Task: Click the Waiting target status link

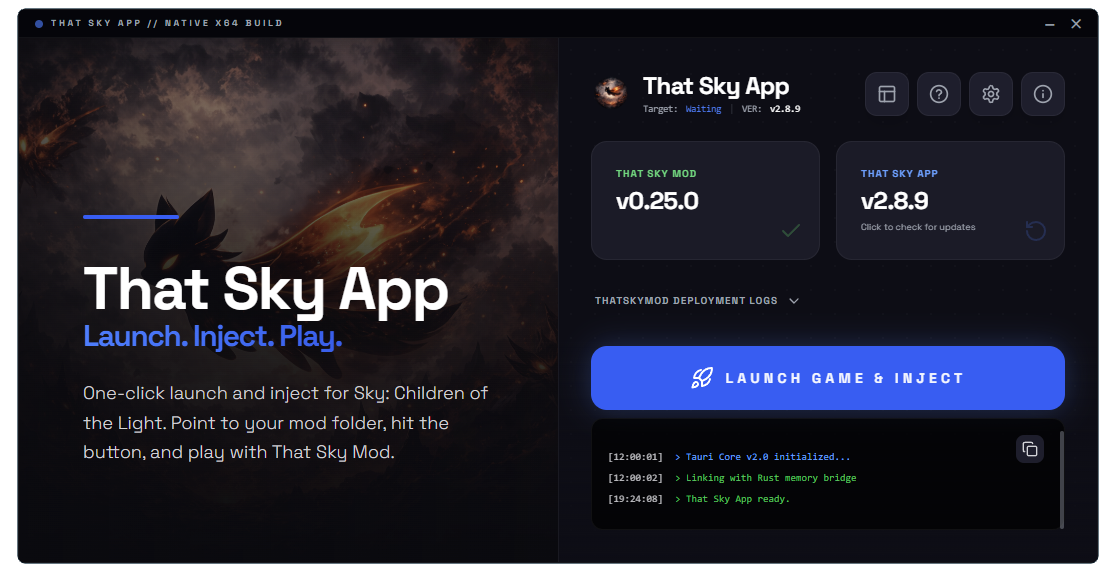Action: point(703,109)
